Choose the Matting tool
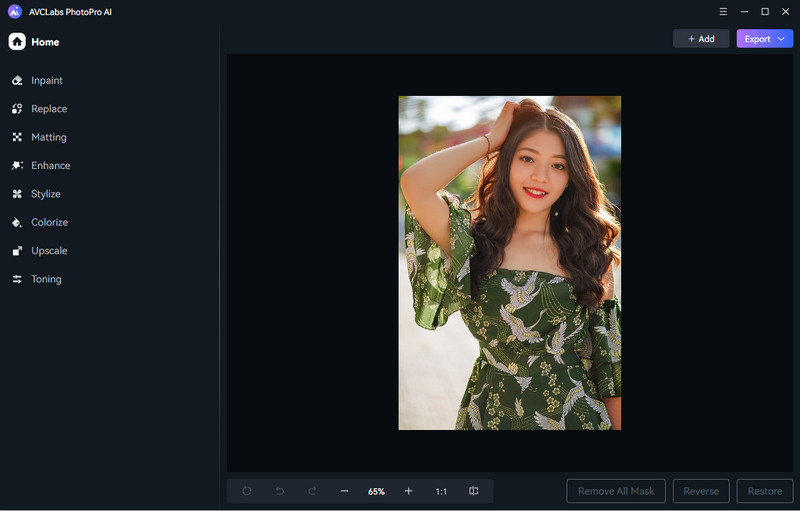Viewport: 800px width, 511px height. (x=39, y=137)
